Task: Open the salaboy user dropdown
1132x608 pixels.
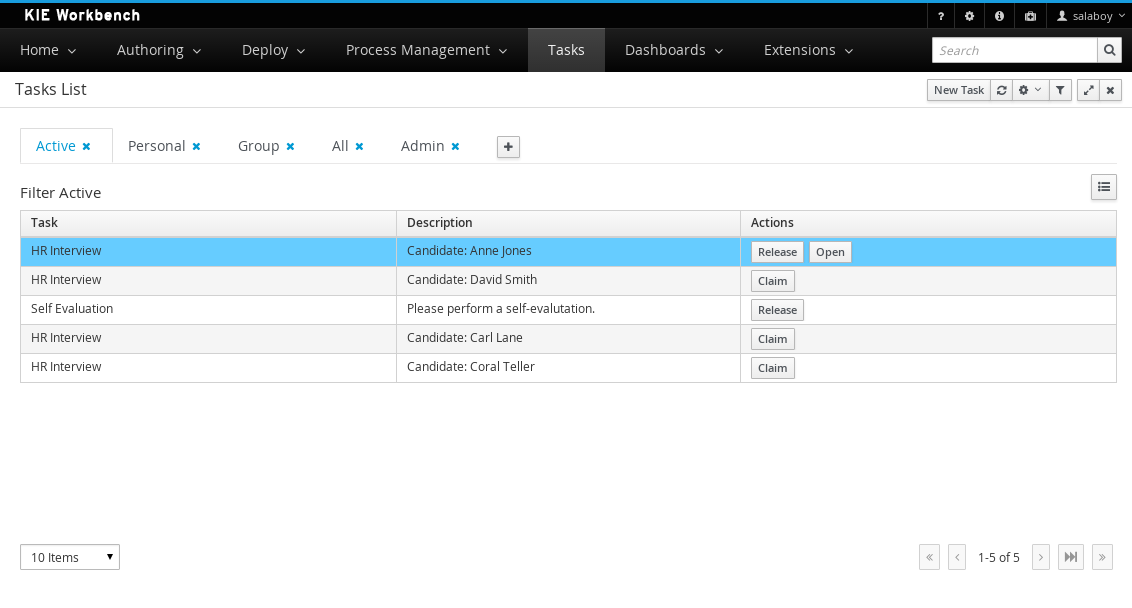Action: (1091, 17)
